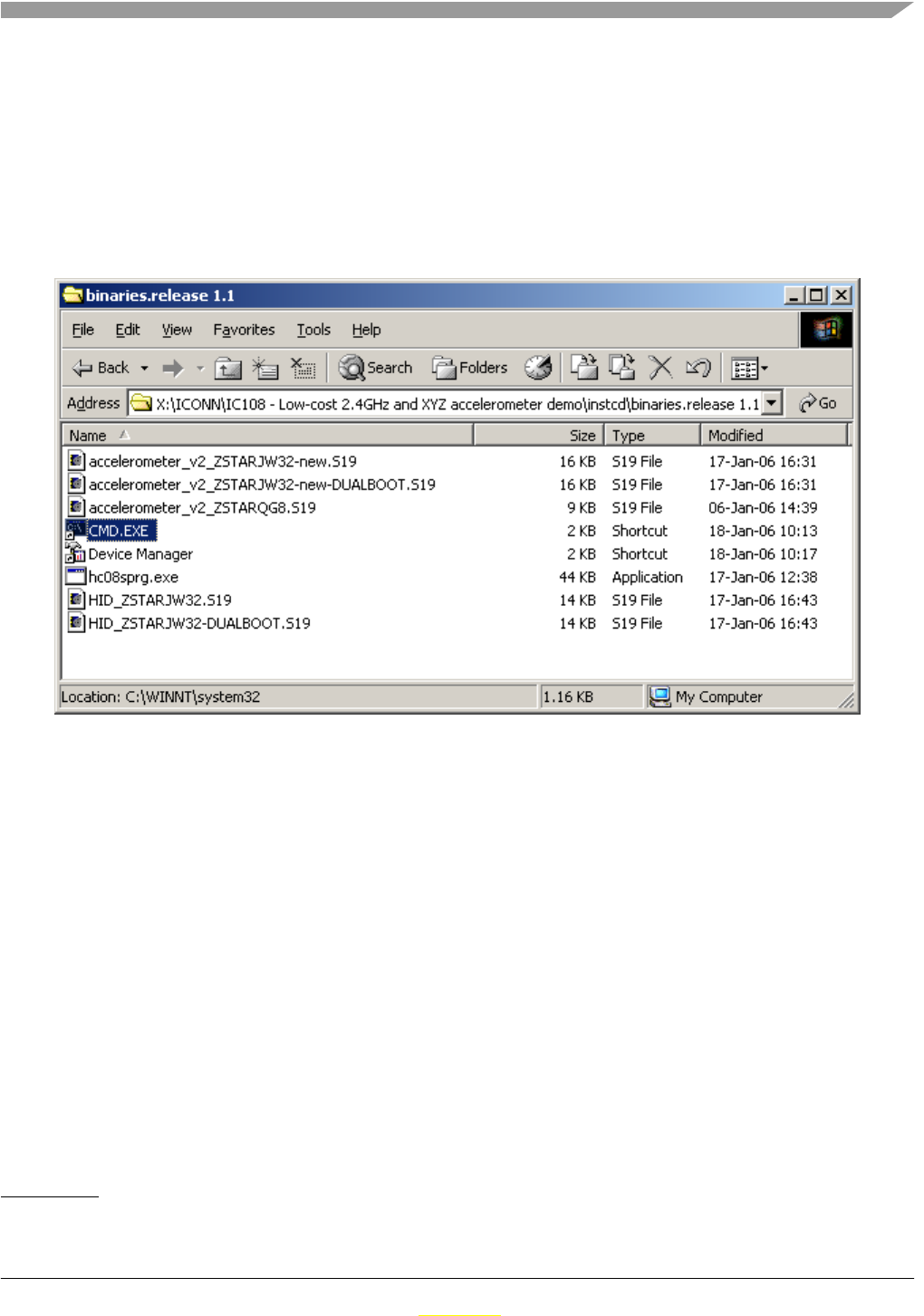This screenshot has width=924, height=1316.
Task: Click the My Computer status bar icon
Action: (x=659, y=696)
